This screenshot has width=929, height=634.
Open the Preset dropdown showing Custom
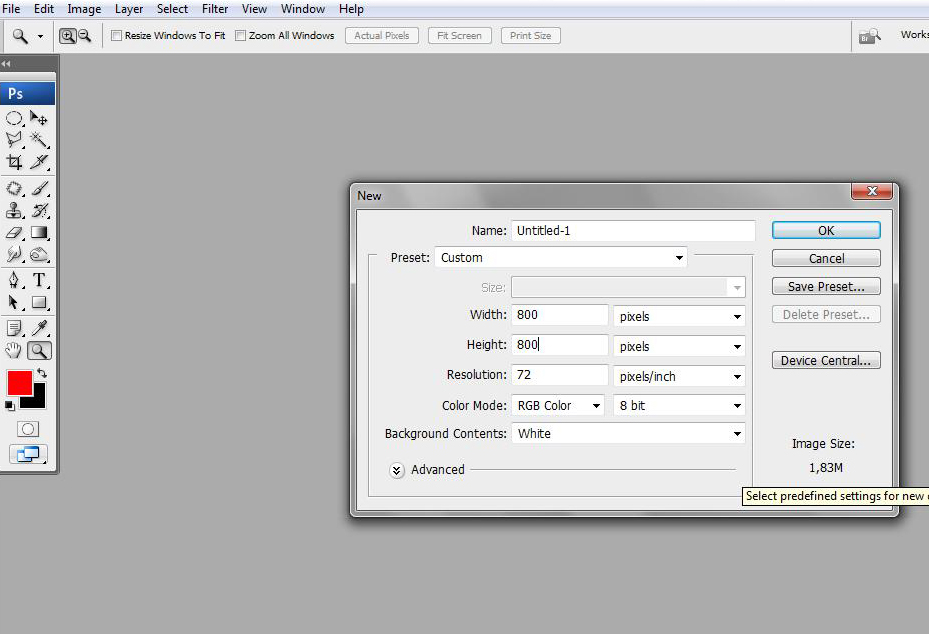tap(561, 258)
